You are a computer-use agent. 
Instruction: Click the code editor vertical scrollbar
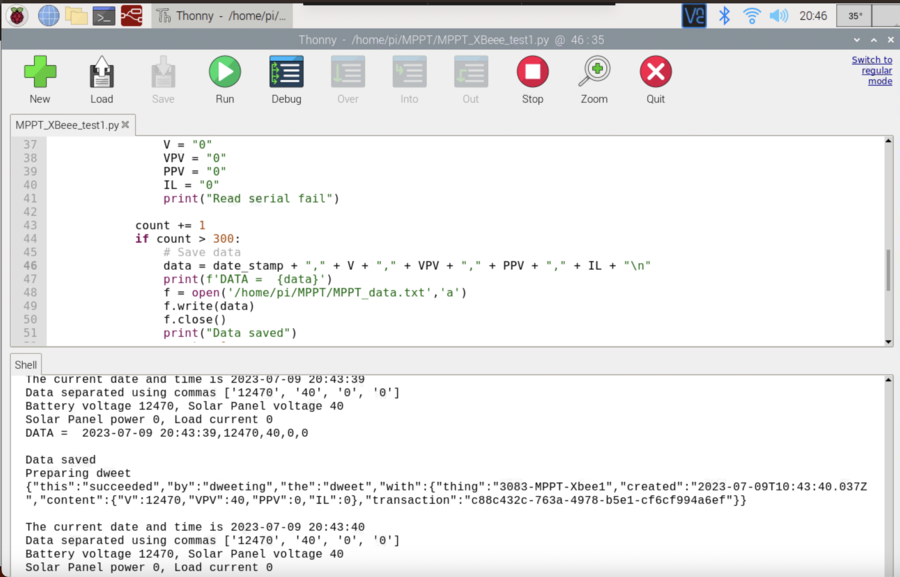pyautogui.click(x=886, y=270)
